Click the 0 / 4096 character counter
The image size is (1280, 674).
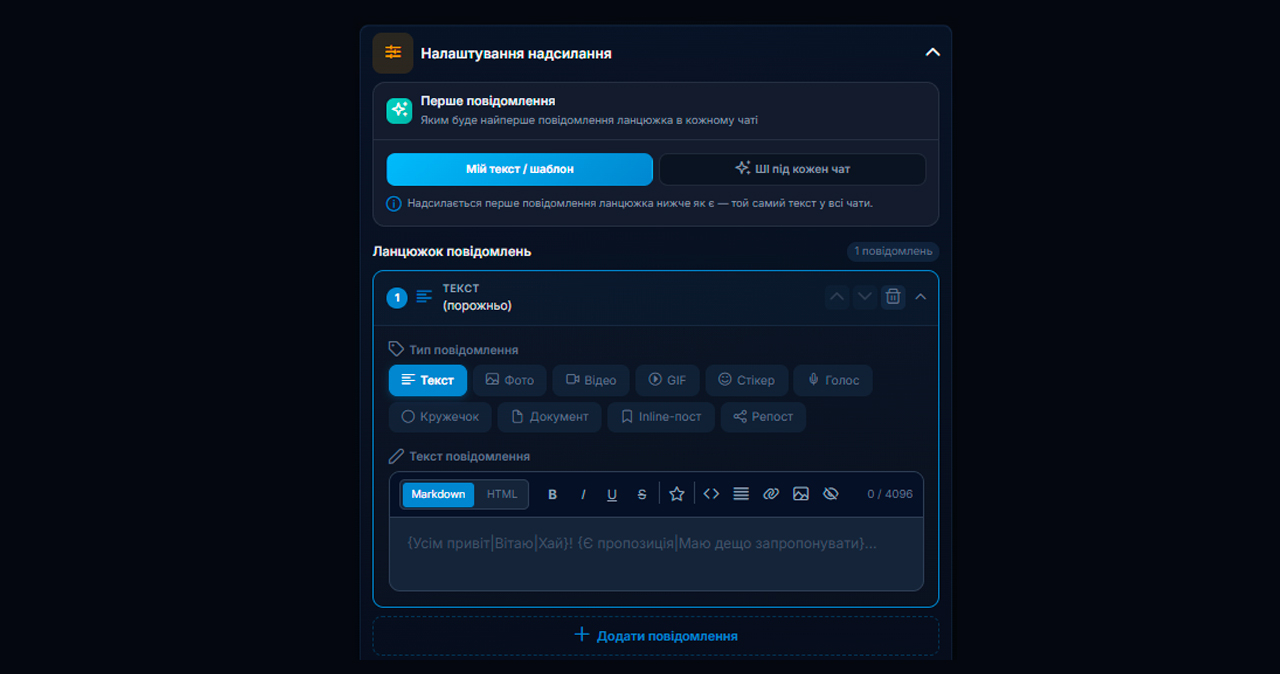[890, 494]
